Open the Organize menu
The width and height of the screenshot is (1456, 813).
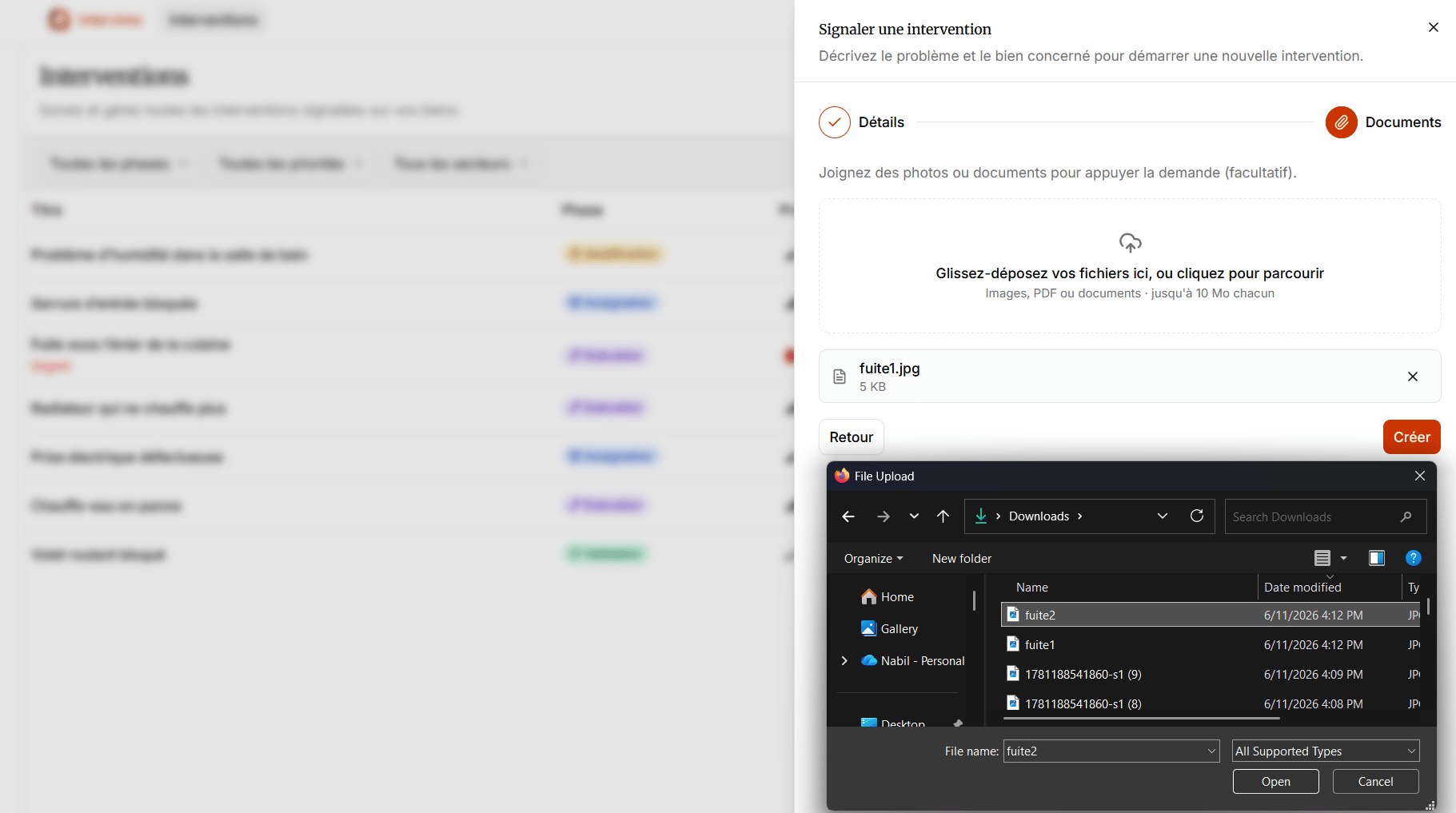point(873,558)
